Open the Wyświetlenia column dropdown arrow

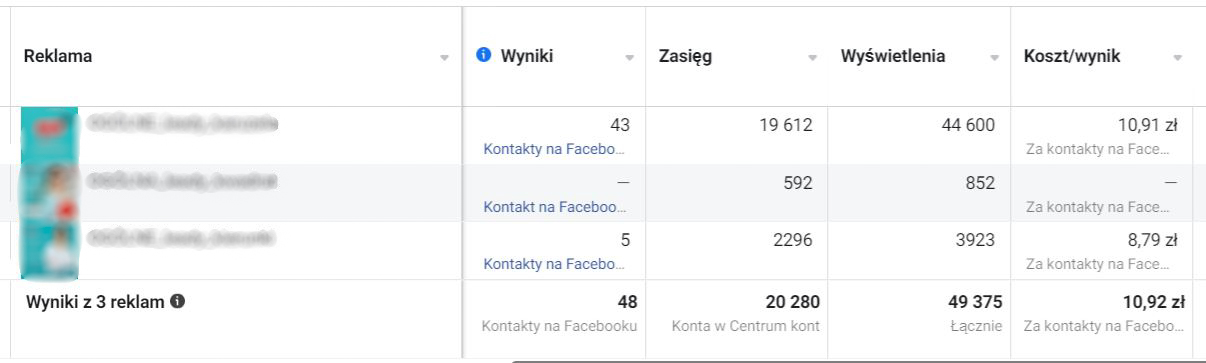point(994,59)
